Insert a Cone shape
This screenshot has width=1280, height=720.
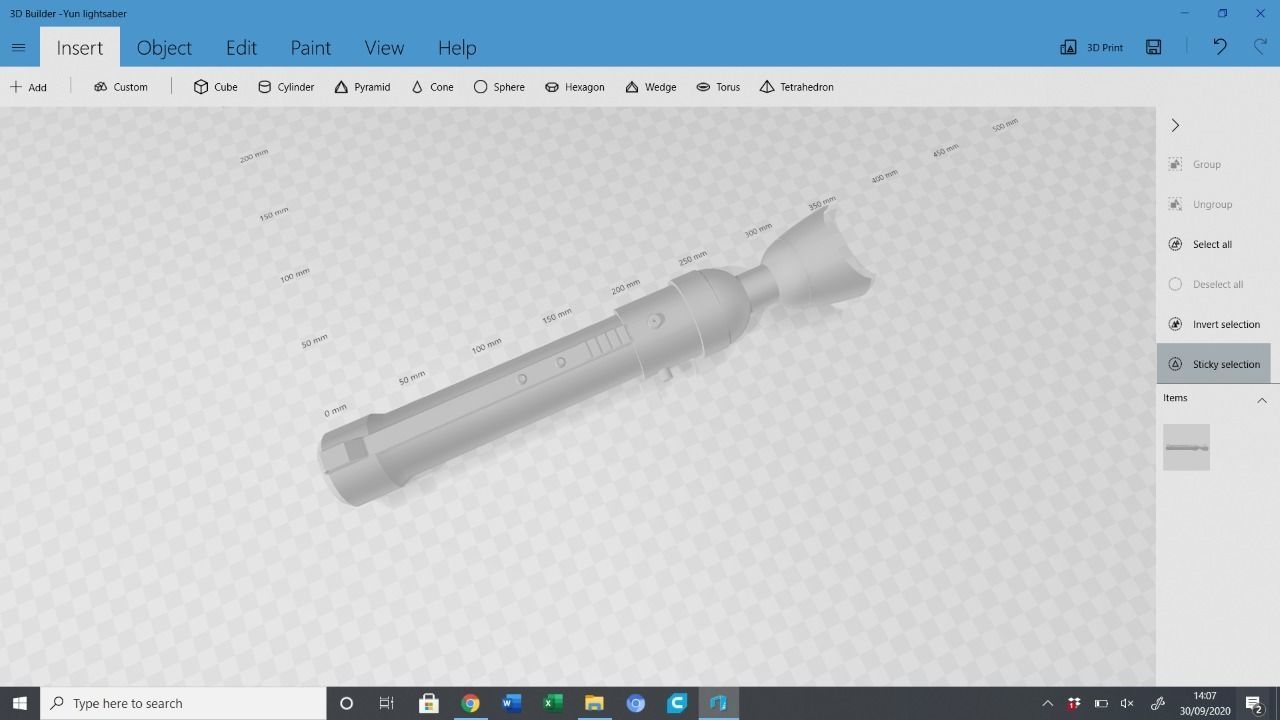tap(432, 87)
